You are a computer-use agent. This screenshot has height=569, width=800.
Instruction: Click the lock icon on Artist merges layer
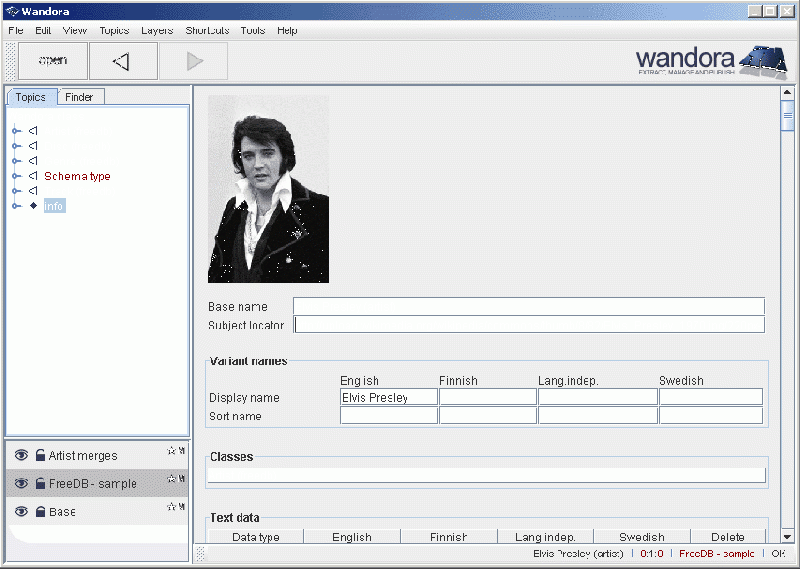tap(41, 456)
